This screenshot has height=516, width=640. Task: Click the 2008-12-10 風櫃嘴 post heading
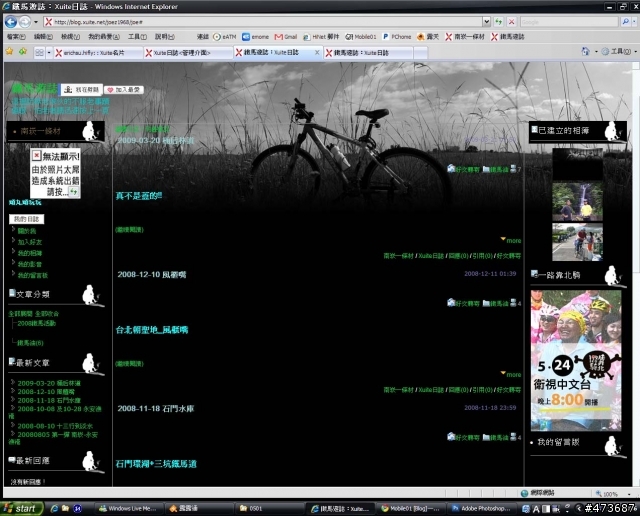tap(152, 275)
